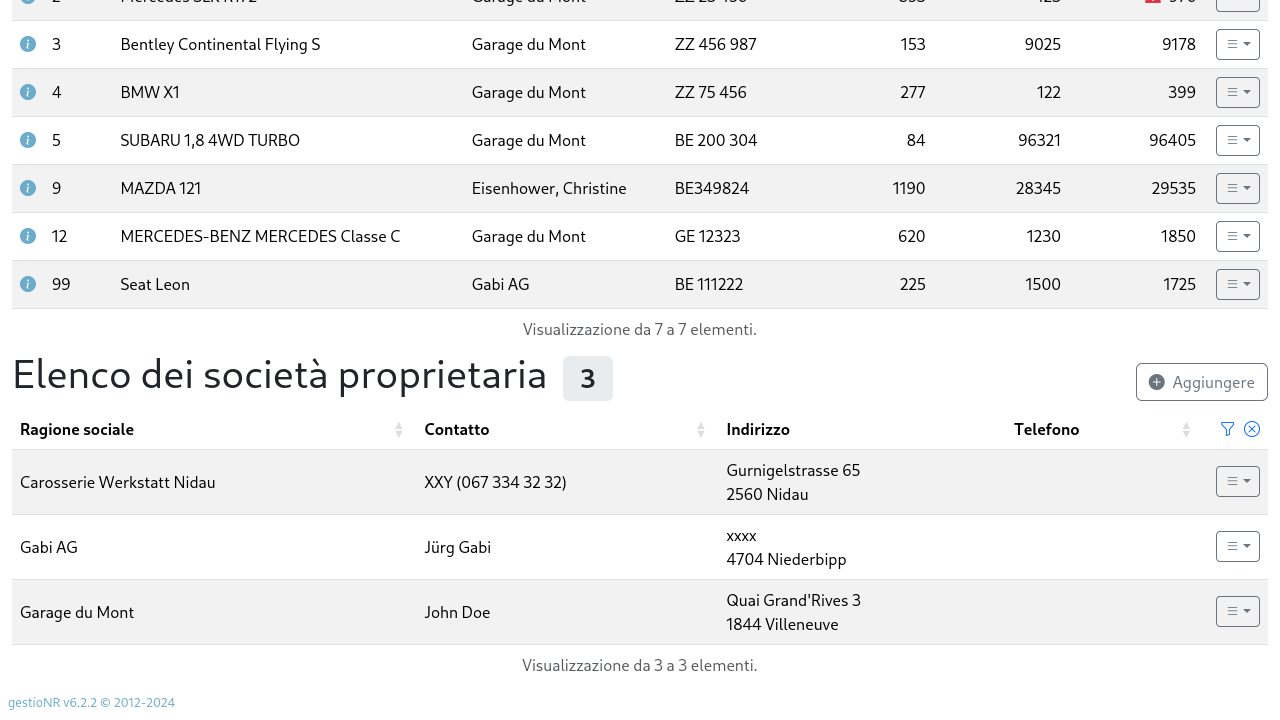Click the filter funnel icon

pos(1228,429)
